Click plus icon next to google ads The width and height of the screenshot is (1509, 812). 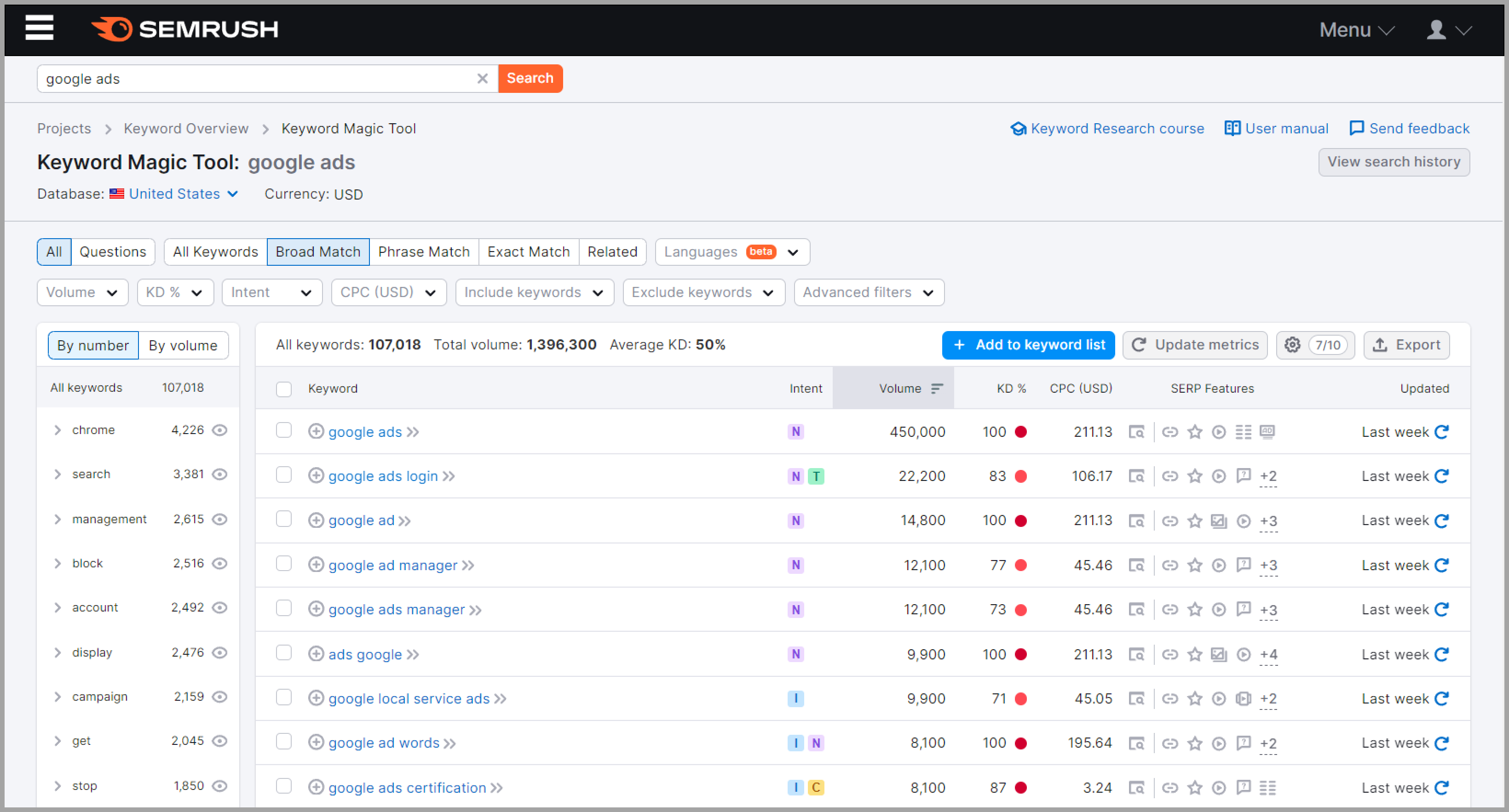[316, 431]
